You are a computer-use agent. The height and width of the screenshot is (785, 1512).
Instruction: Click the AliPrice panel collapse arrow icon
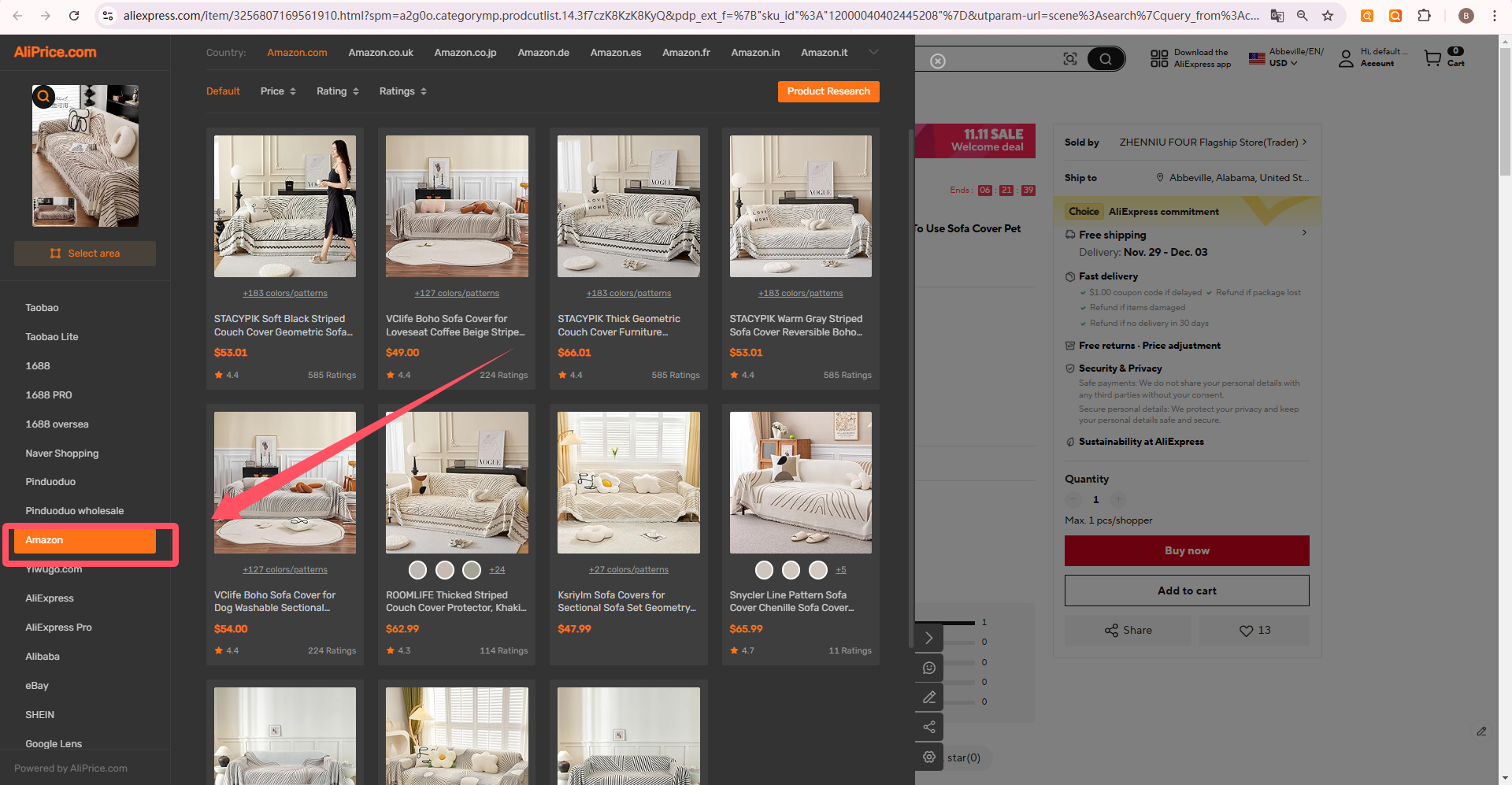[928, 638]
